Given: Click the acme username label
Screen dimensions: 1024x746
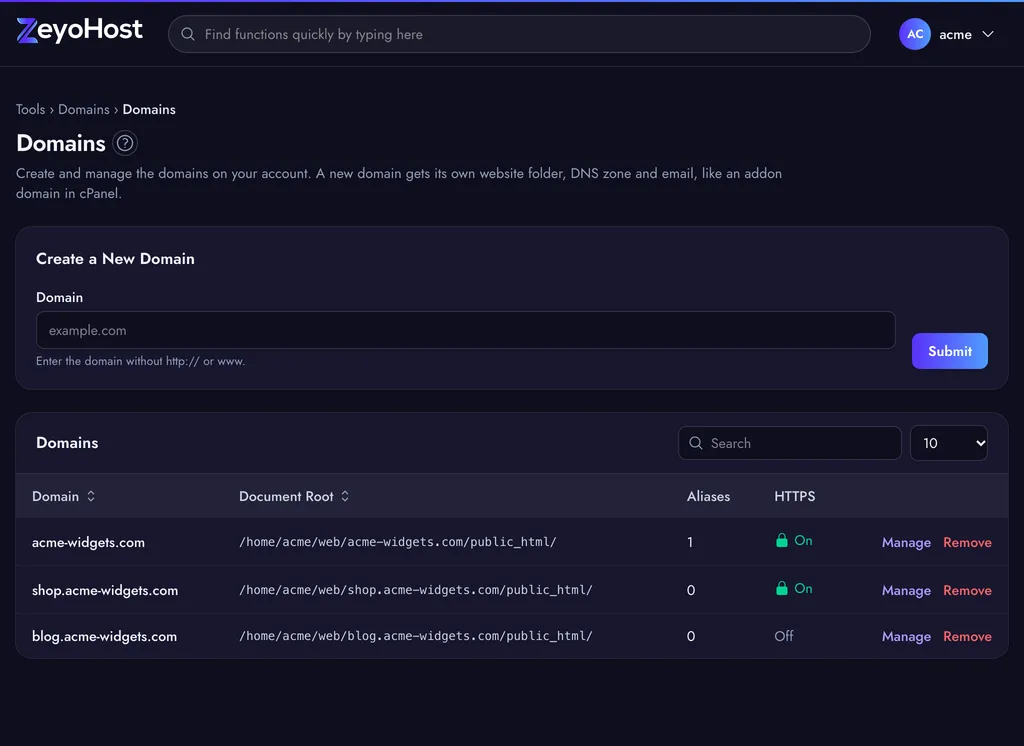Looking at the screenshot, I should [955, 35].
